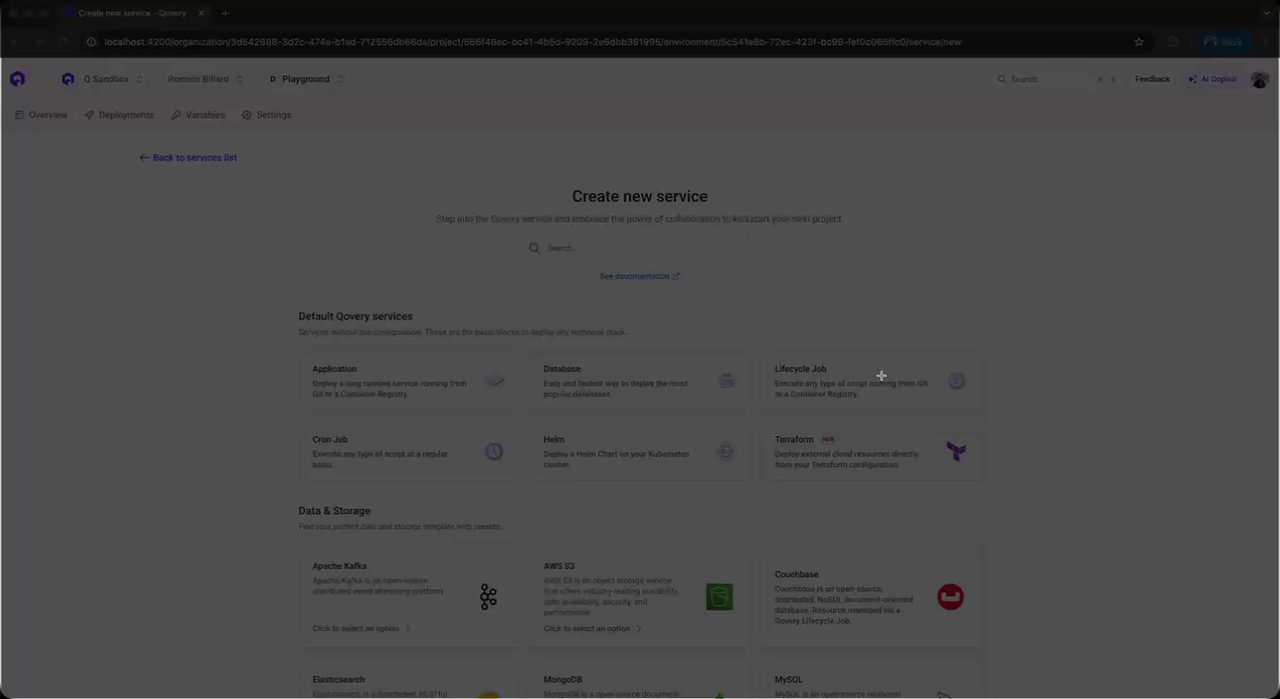
Task: Bookmark page with the star icon
Action: tap(1139, 42)
